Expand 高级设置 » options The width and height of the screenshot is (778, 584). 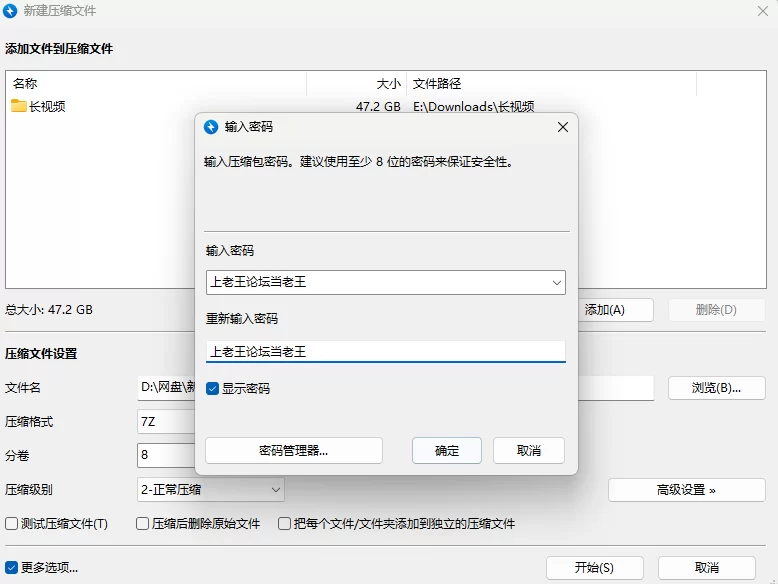[x=687, y=490]
